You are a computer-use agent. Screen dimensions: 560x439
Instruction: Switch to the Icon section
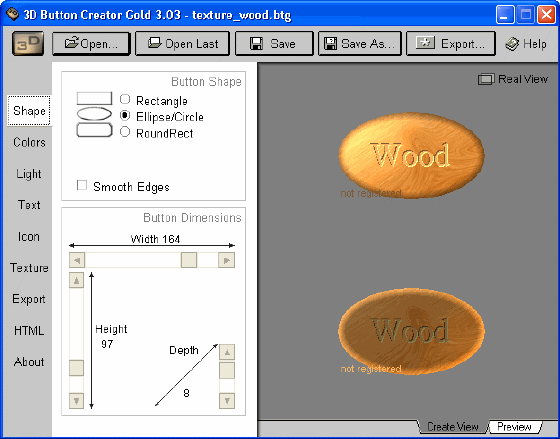[29, 236]
